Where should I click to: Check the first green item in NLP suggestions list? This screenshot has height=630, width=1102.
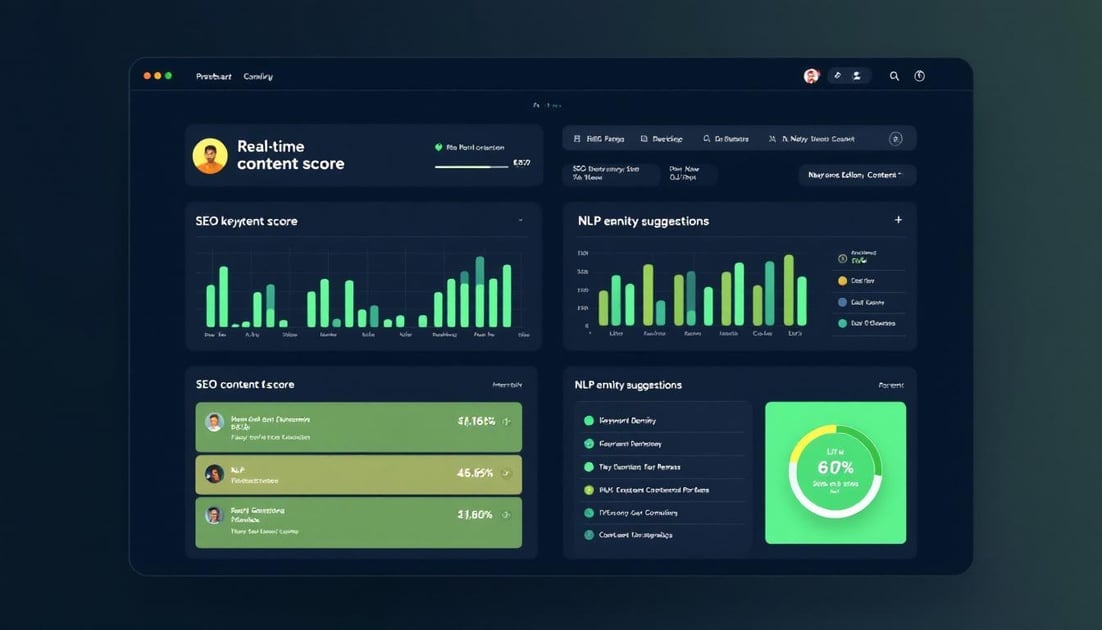(589, 421)
